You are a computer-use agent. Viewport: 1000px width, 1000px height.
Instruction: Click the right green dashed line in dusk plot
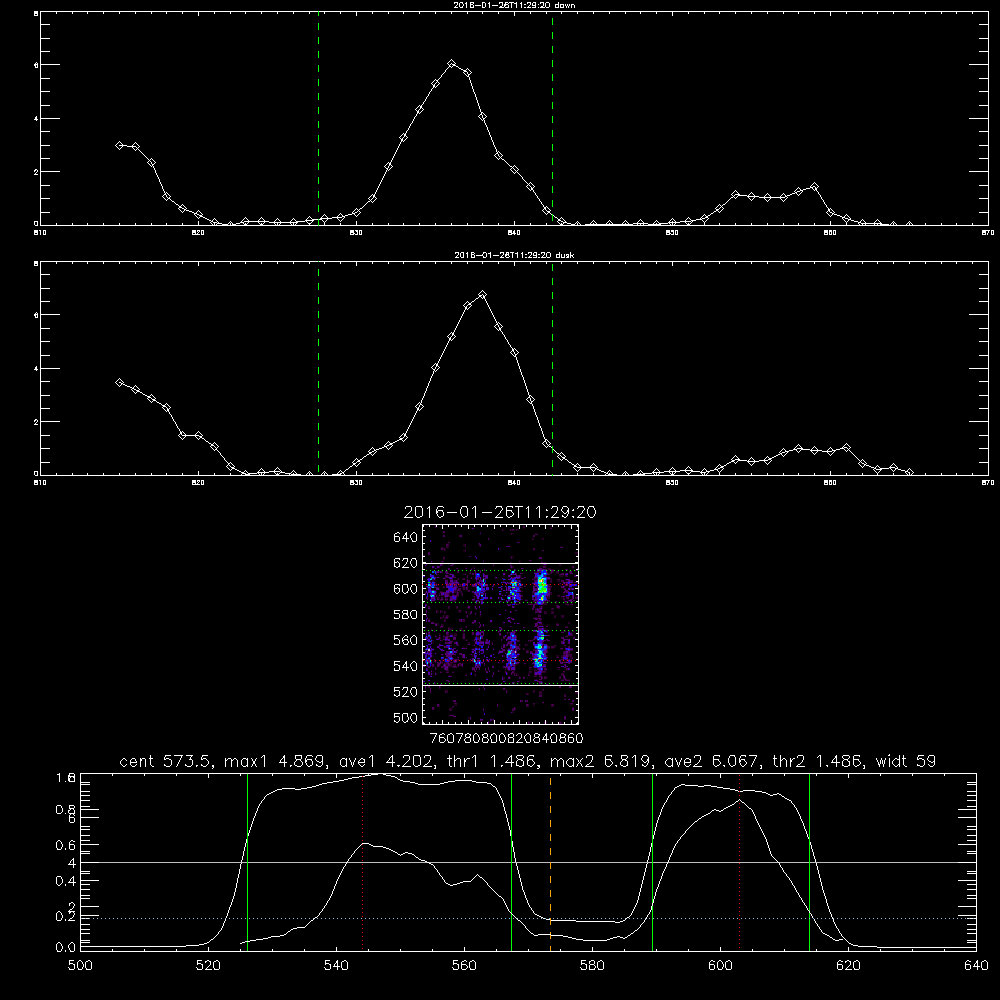pos(552,369)
